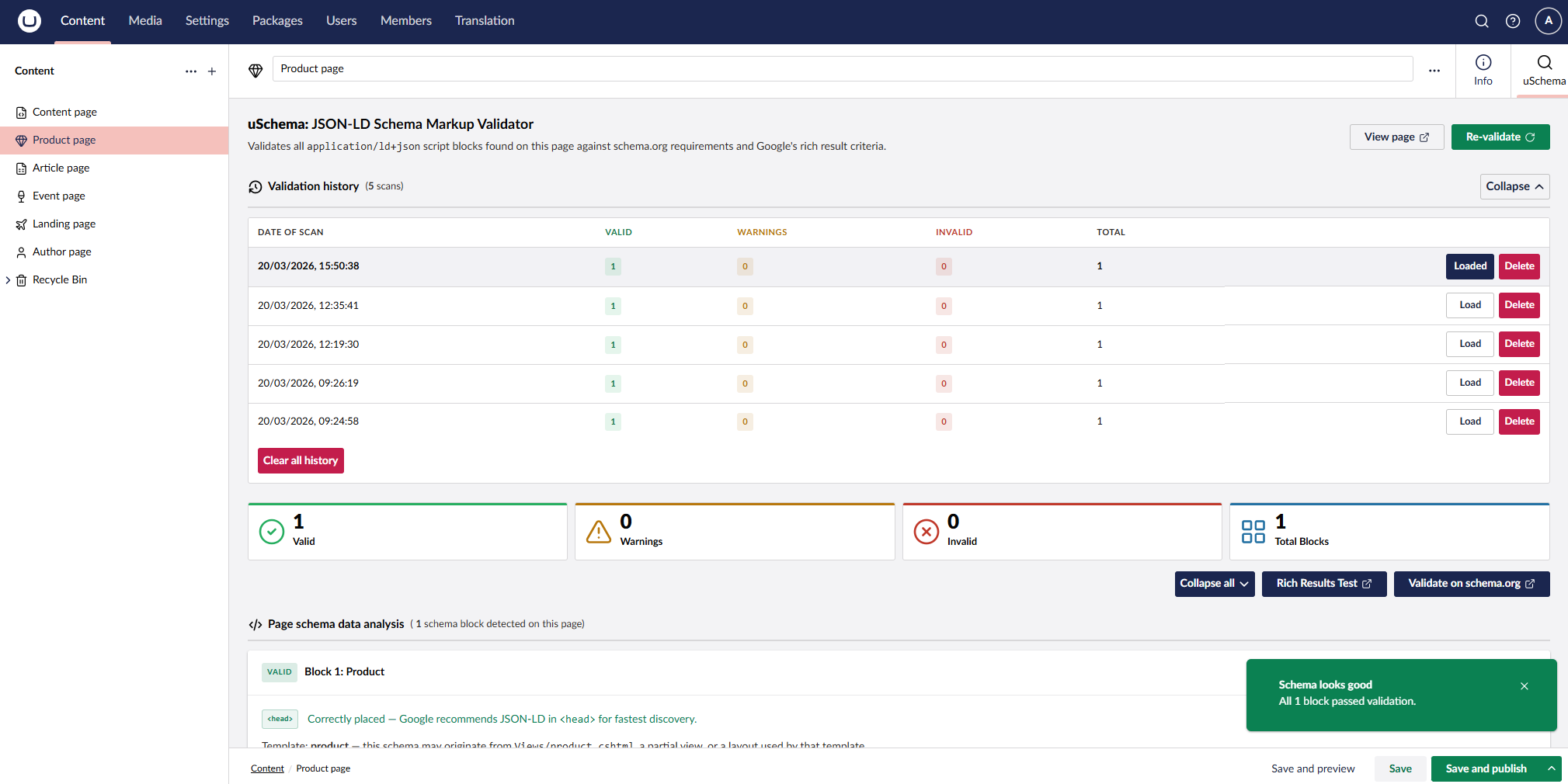Open the Recycle Bin via its trash icon
Screen dimensions: 1568x784
[21, 279]
